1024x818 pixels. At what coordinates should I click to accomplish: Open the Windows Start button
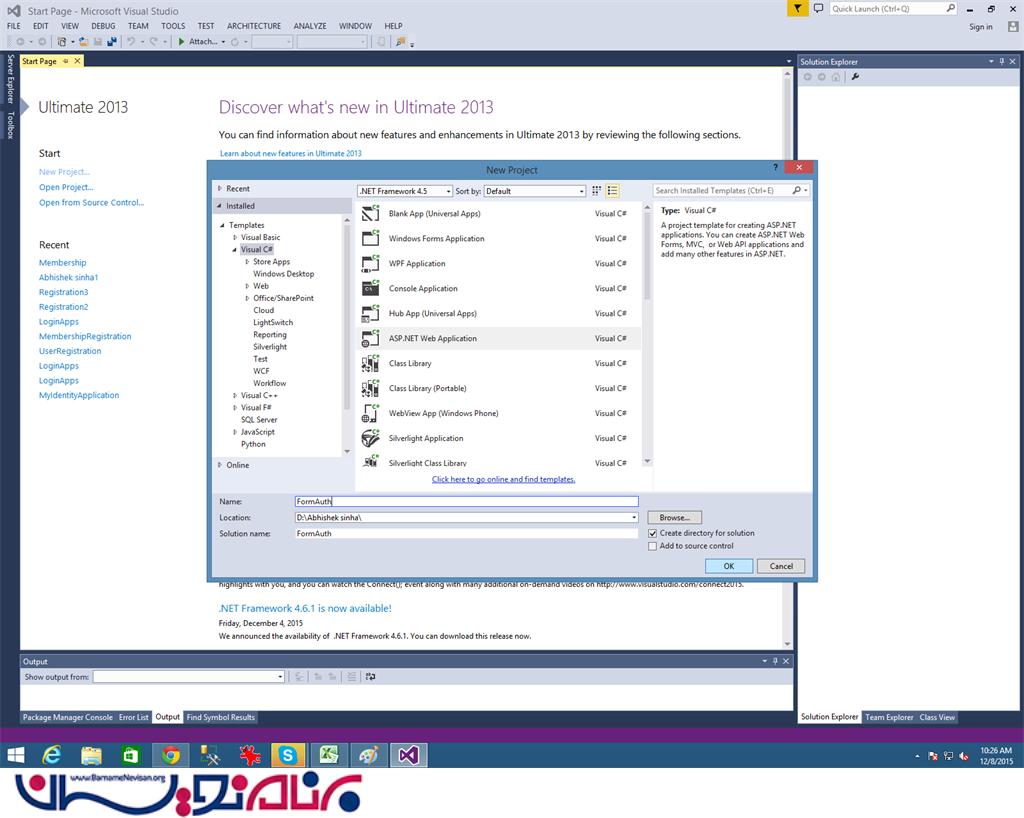tap(16, 755)
